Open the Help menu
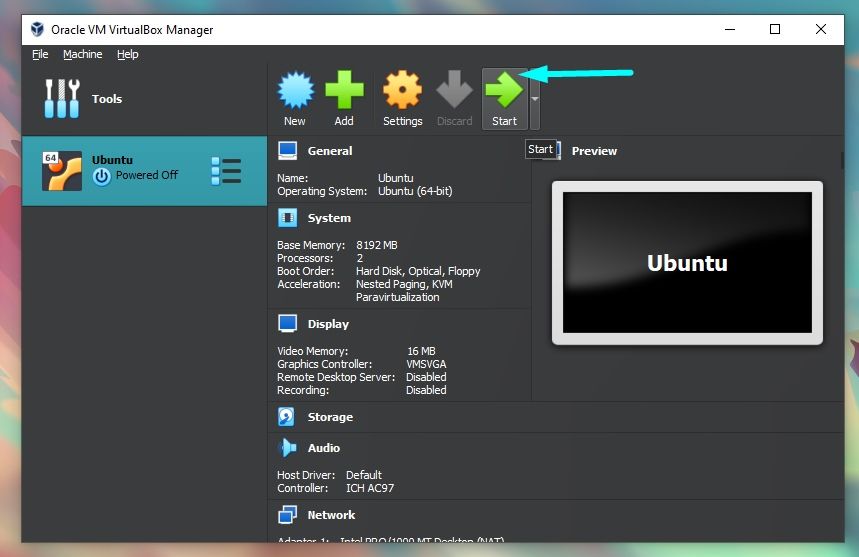Image resolution: width=859 pixels, height=557 pixels. pos(128,54)
